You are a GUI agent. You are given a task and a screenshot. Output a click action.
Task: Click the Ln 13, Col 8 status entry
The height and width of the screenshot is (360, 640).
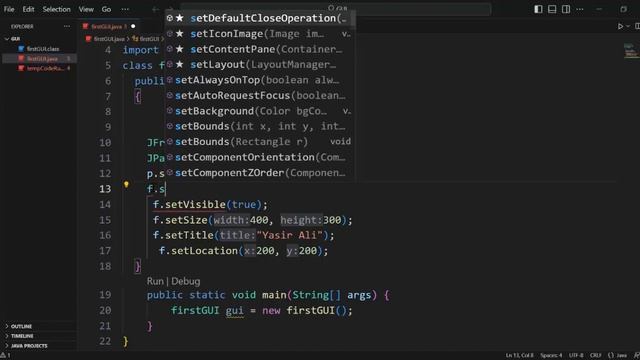pos(520,356)
